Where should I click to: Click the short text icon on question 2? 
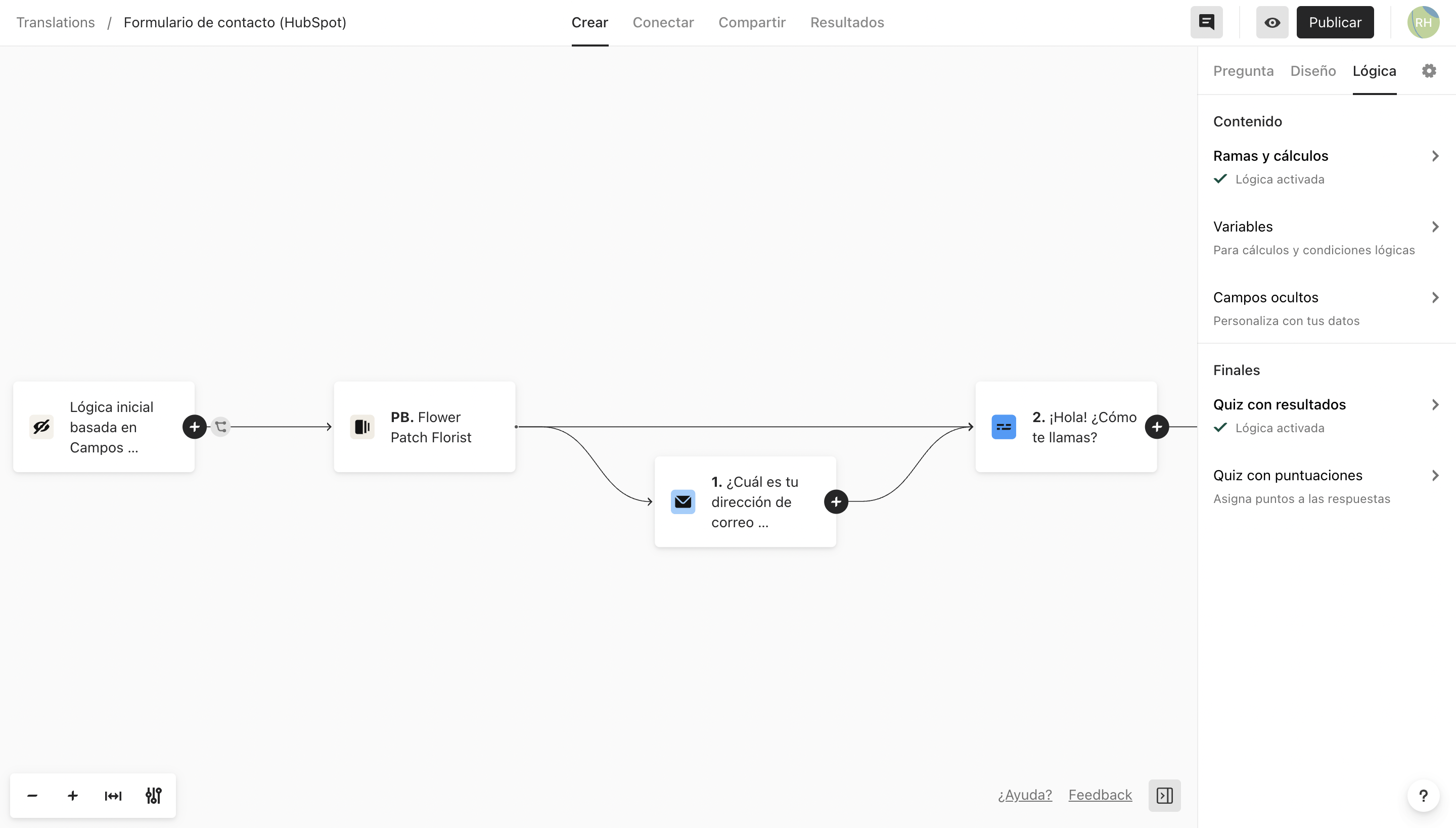pyautogui.click(x=1004, y=427)
